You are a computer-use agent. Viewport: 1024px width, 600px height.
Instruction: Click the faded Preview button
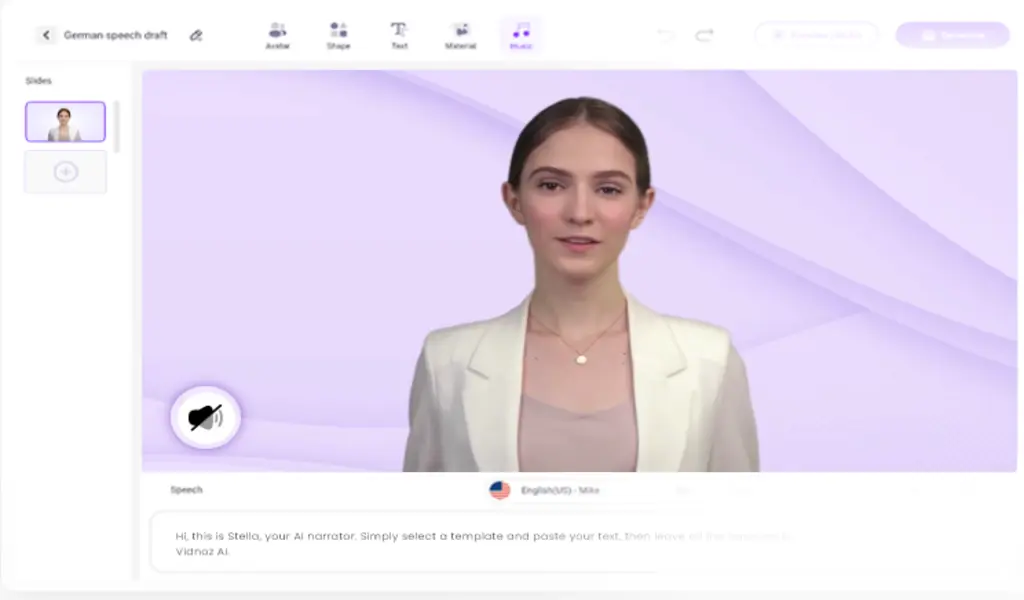(x=817, y=35)
